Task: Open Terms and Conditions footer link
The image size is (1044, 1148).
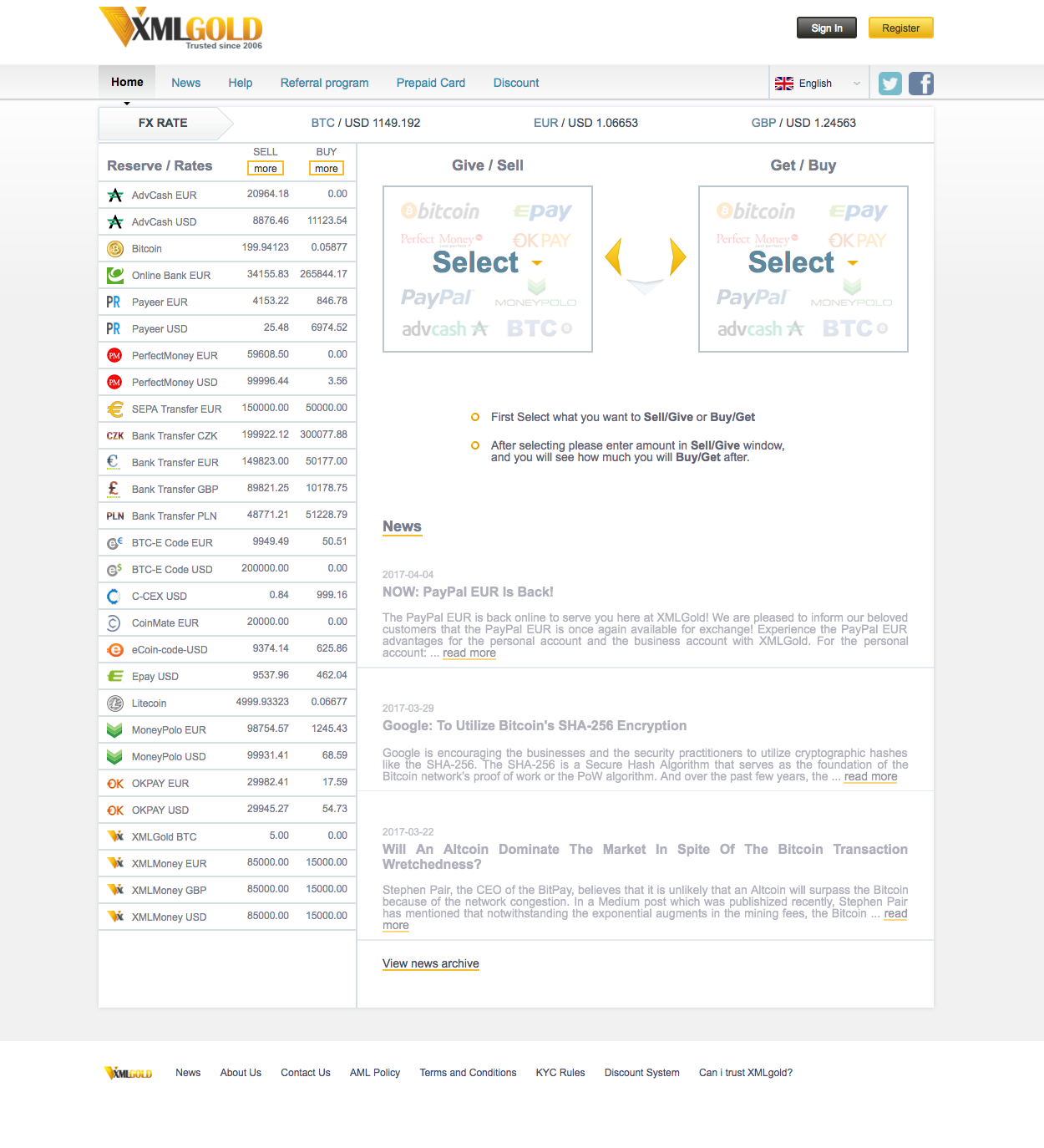Action: click(x=468, y=1073)
